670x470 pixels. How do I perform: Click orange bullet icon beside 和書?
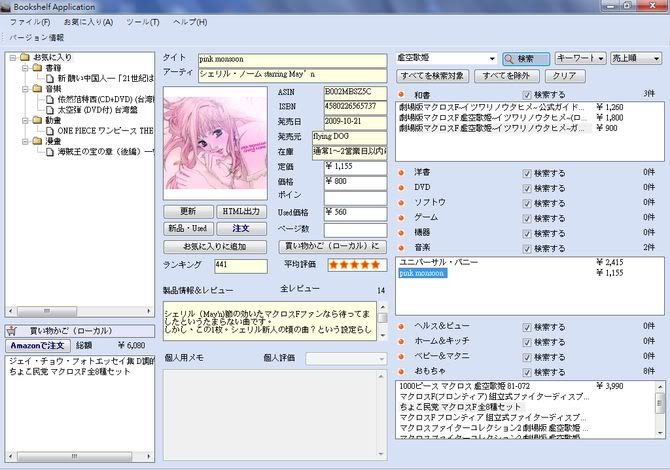tap(401, 94)
